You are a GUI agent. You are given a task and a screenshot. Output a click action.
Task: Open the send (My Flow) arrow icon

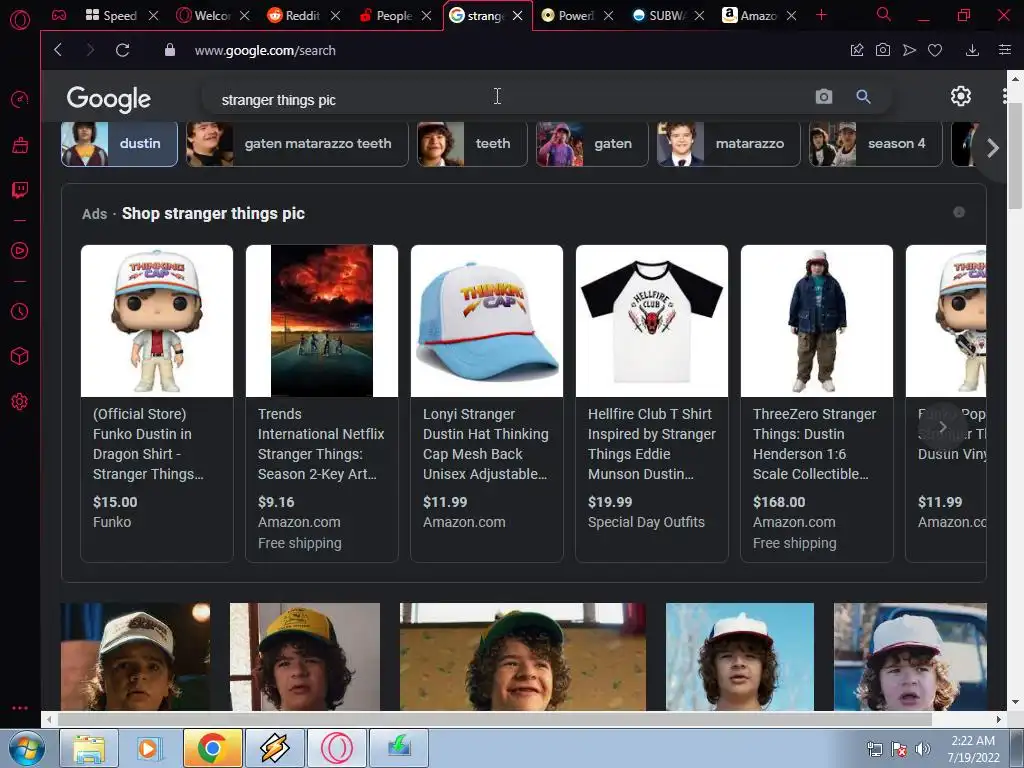[x=909, y=50]
